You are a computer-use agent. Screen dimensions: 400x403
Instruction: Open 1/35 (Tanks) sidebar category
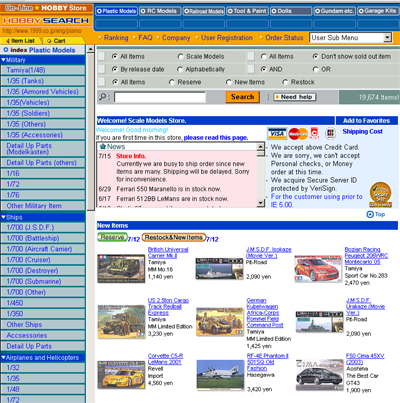[43, 81]
